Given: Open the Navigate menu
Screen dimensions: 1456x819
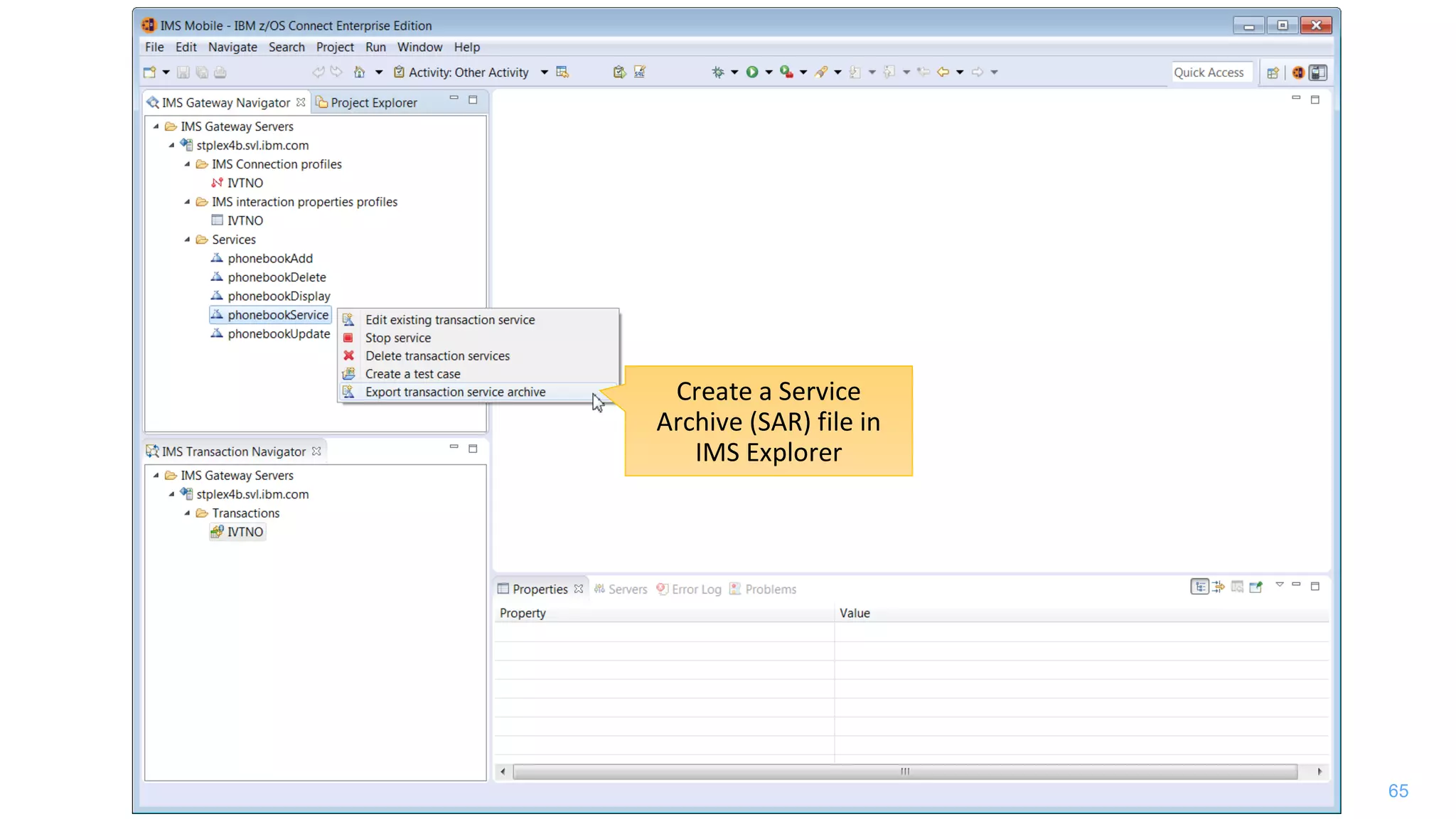Looking at the screenshot, I should pyautogui.click(x=232, y=47).
